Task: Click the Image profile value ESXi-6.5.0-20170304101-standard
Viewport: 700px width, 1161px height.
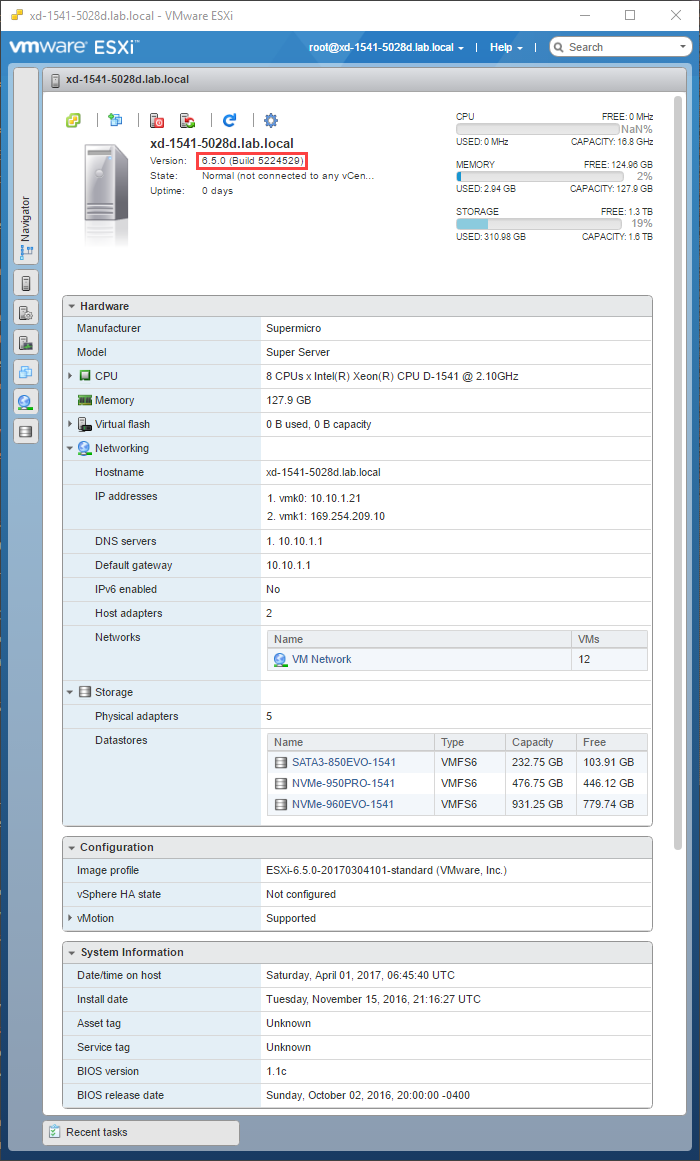Action: (387, 870)
